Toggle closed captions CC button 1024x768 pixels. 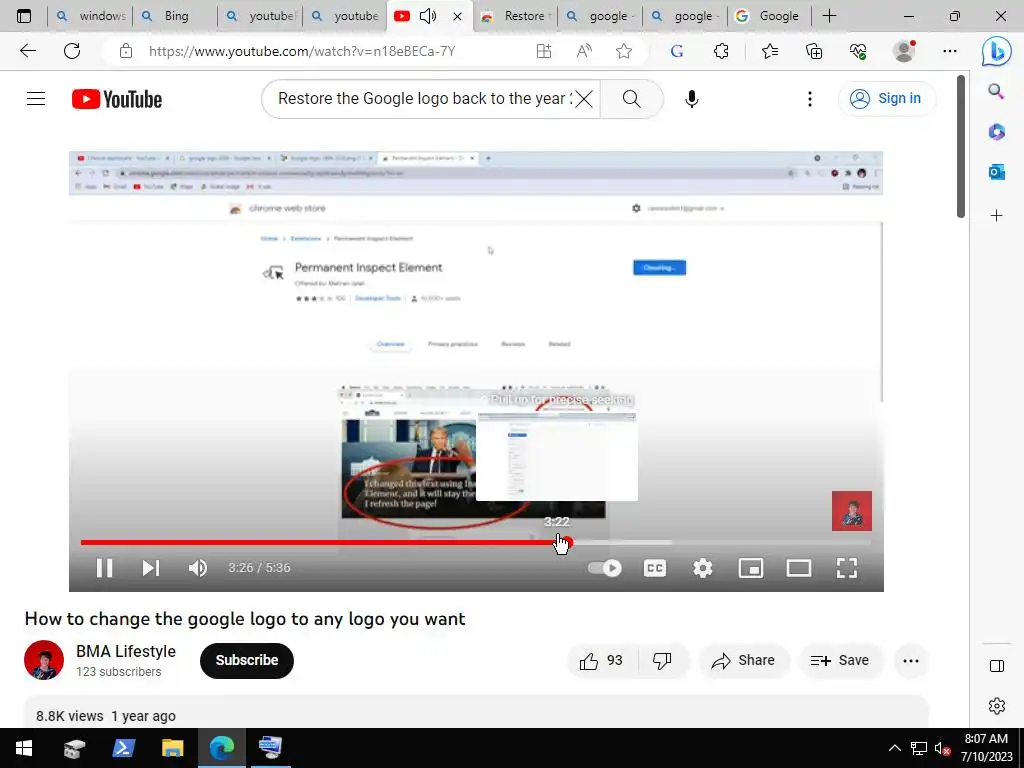tap(655, 568)
